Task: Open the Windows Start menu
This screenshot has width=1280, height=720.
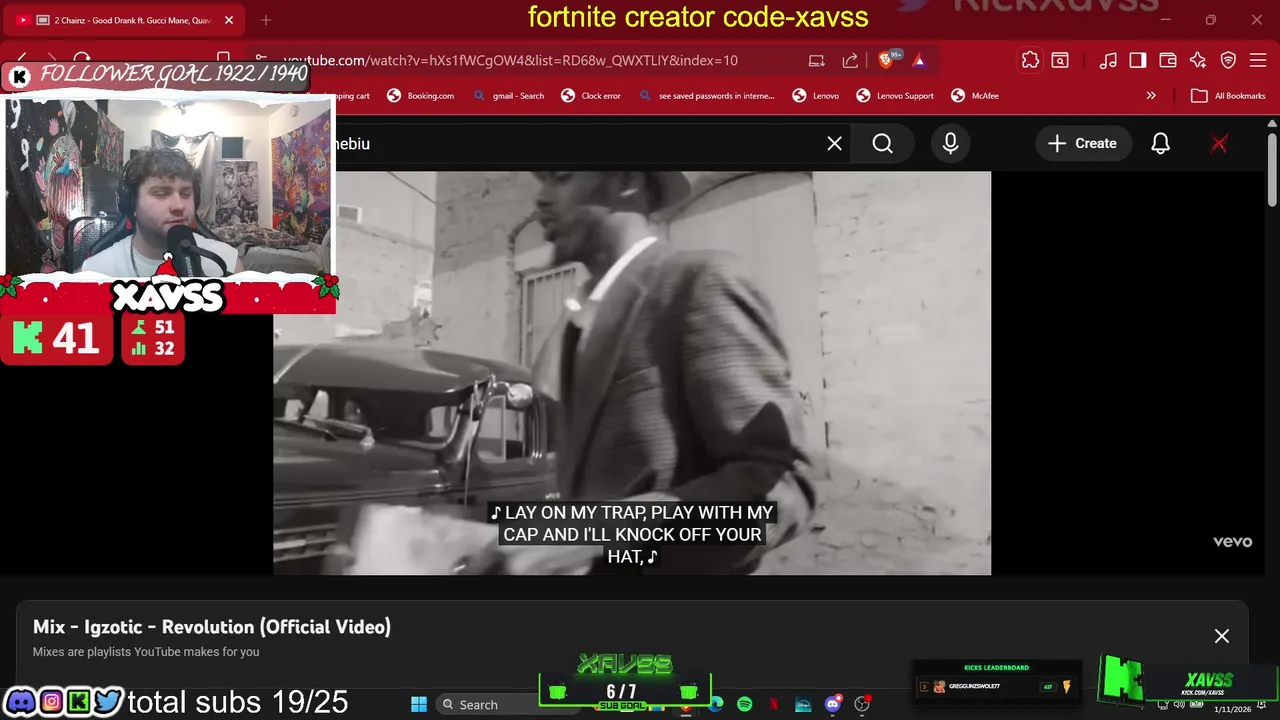Action: click(419, 705)
